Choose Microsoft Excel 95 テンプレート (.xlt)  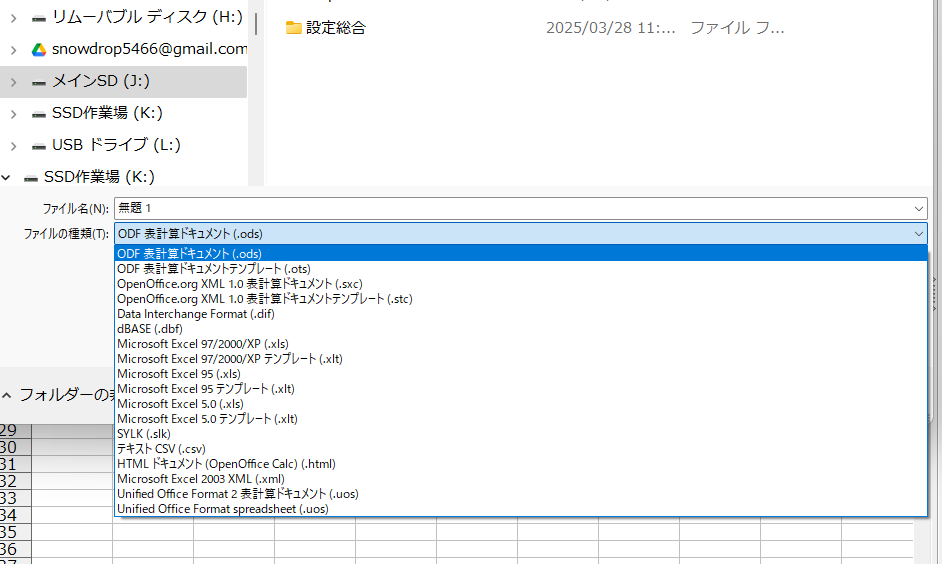click(x=521, y=389)
